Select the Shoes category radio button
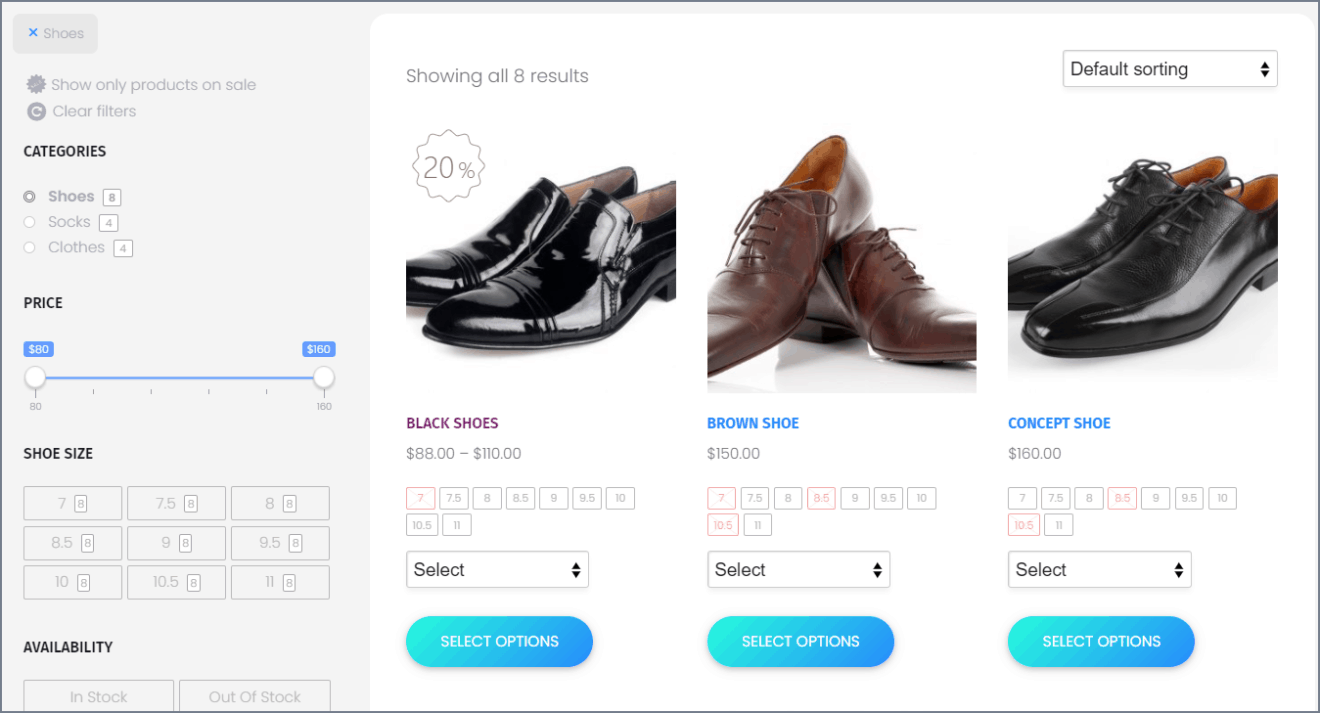Viewport: 1320px width, 713px height. [29, 196]
